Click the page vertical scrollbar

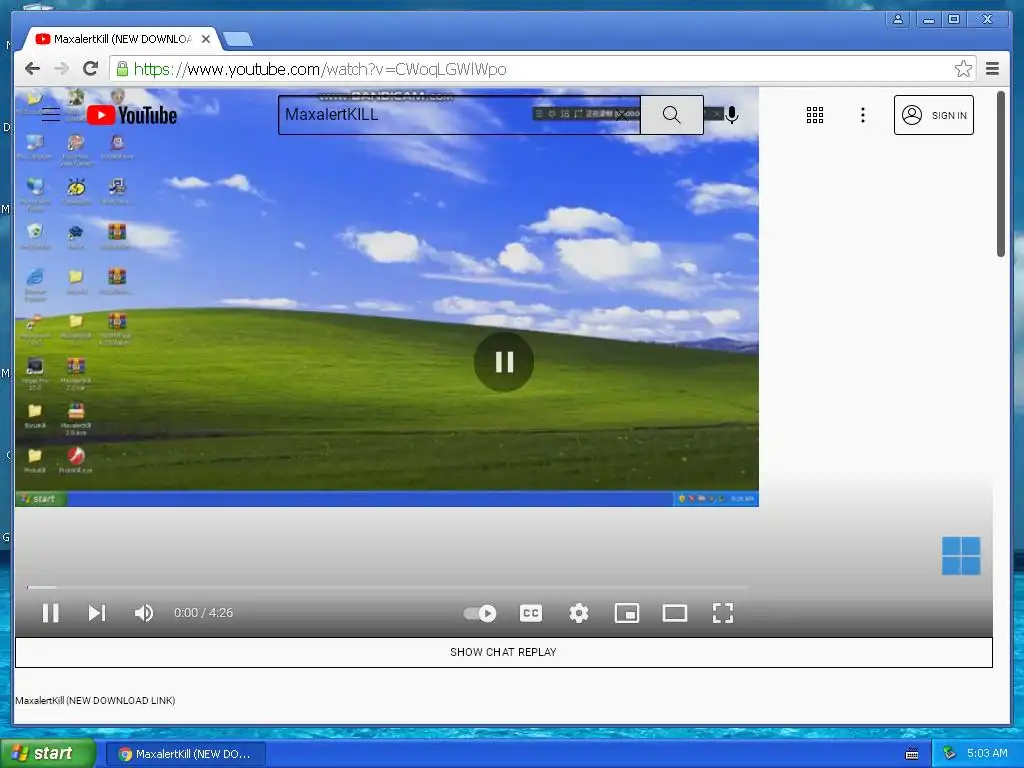coord(1000,174)
